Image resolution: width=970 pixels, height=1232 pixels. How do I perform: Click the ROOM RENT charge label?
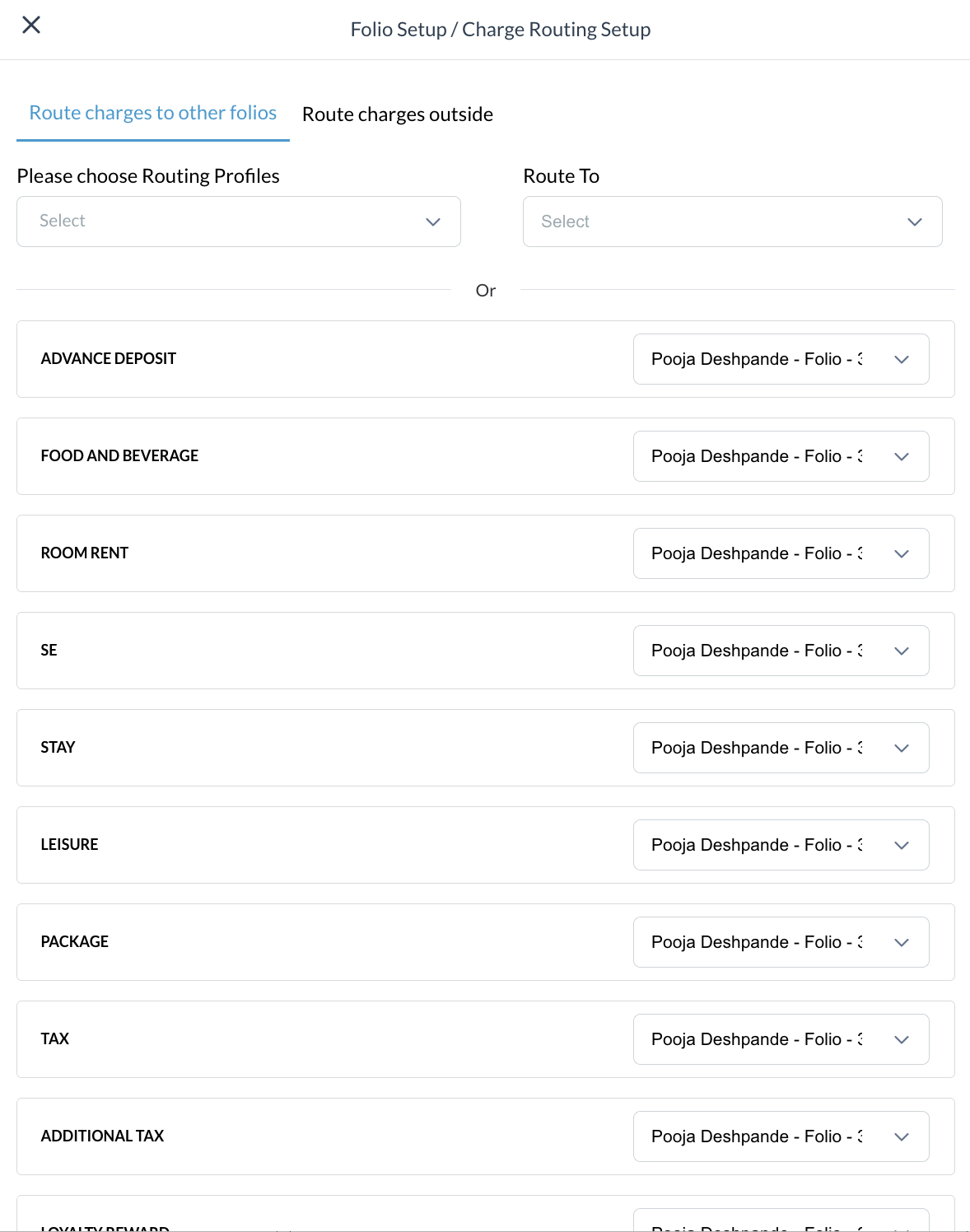(x=85, y=553)
